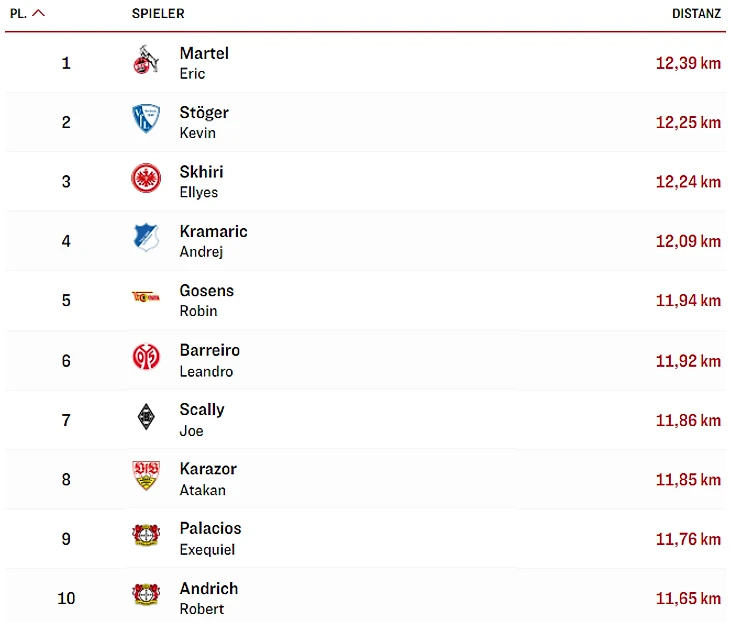Click the VfL Bochum logo beside Stöger

146,121
